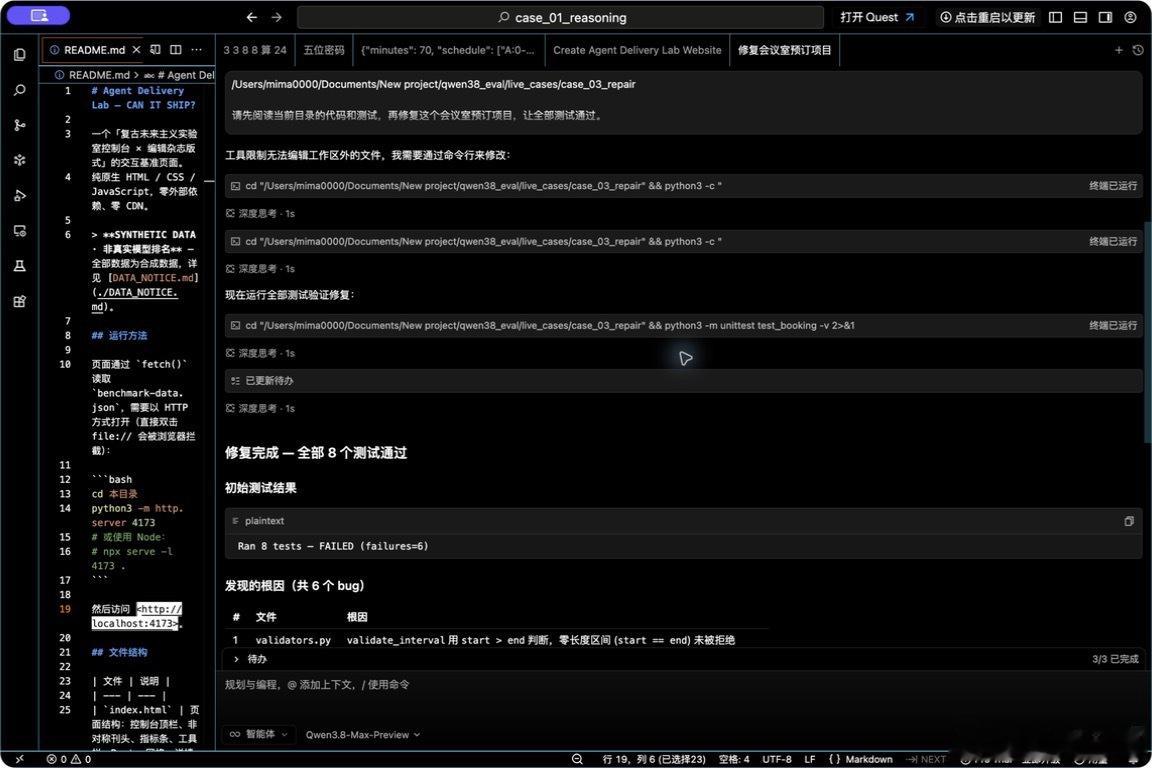1152x768 pixels.
Task: Start a new chat with plus icon
Action: tap(1118, 50)
